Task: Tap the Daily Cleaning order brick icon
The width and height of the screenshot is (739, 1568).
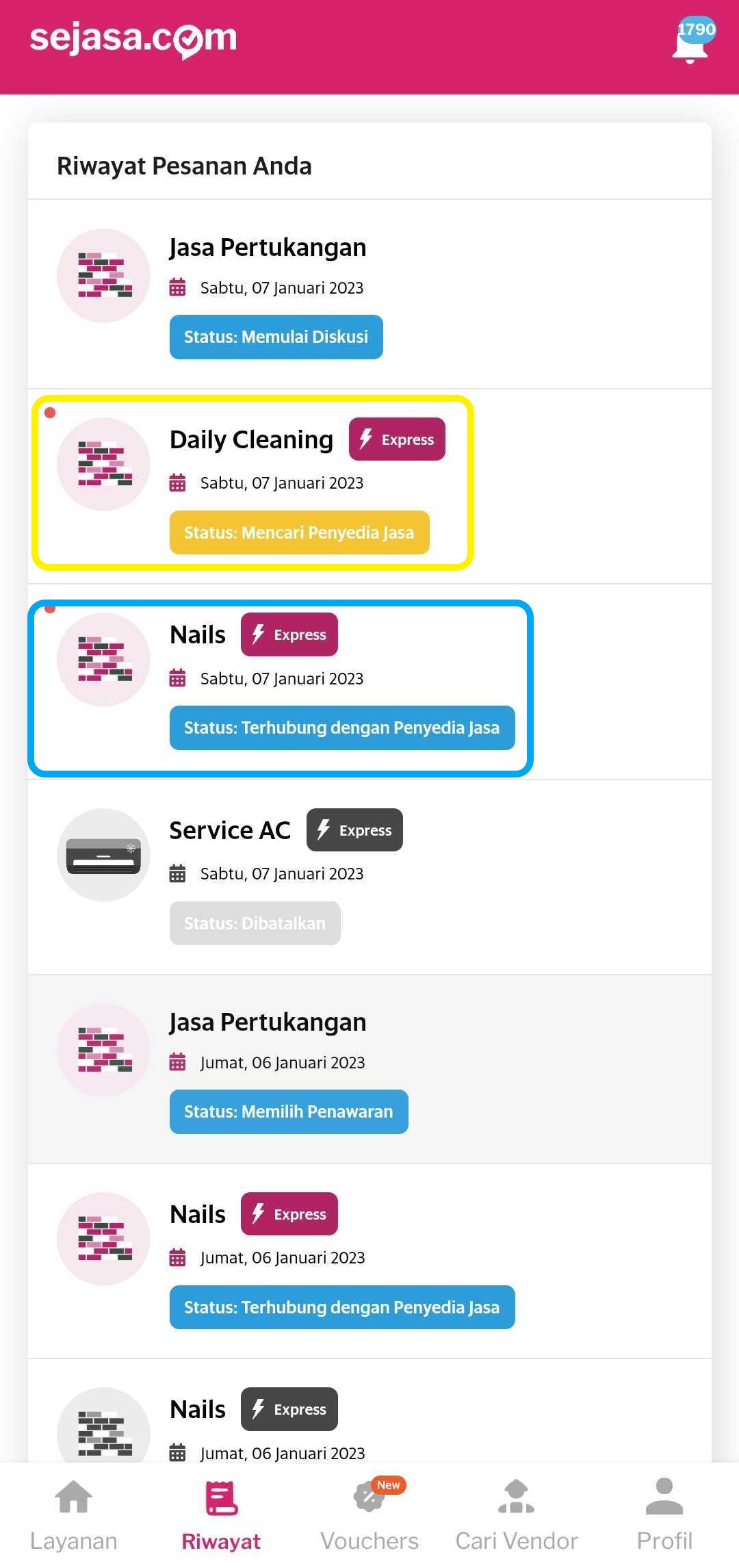Action: tap(103, 464)
